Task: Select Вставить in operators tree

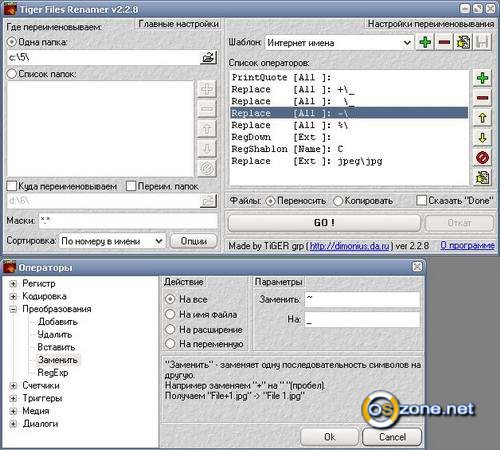Action: pos(56,347)
